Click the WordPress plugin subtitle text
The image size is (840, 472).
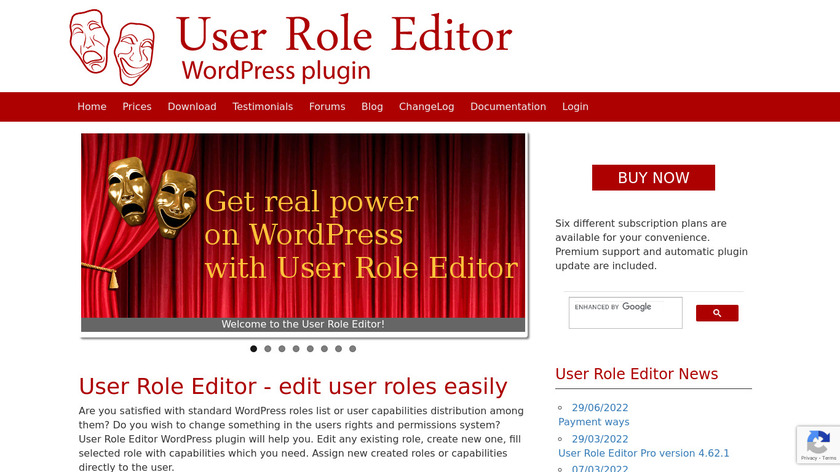pos(276,71)
